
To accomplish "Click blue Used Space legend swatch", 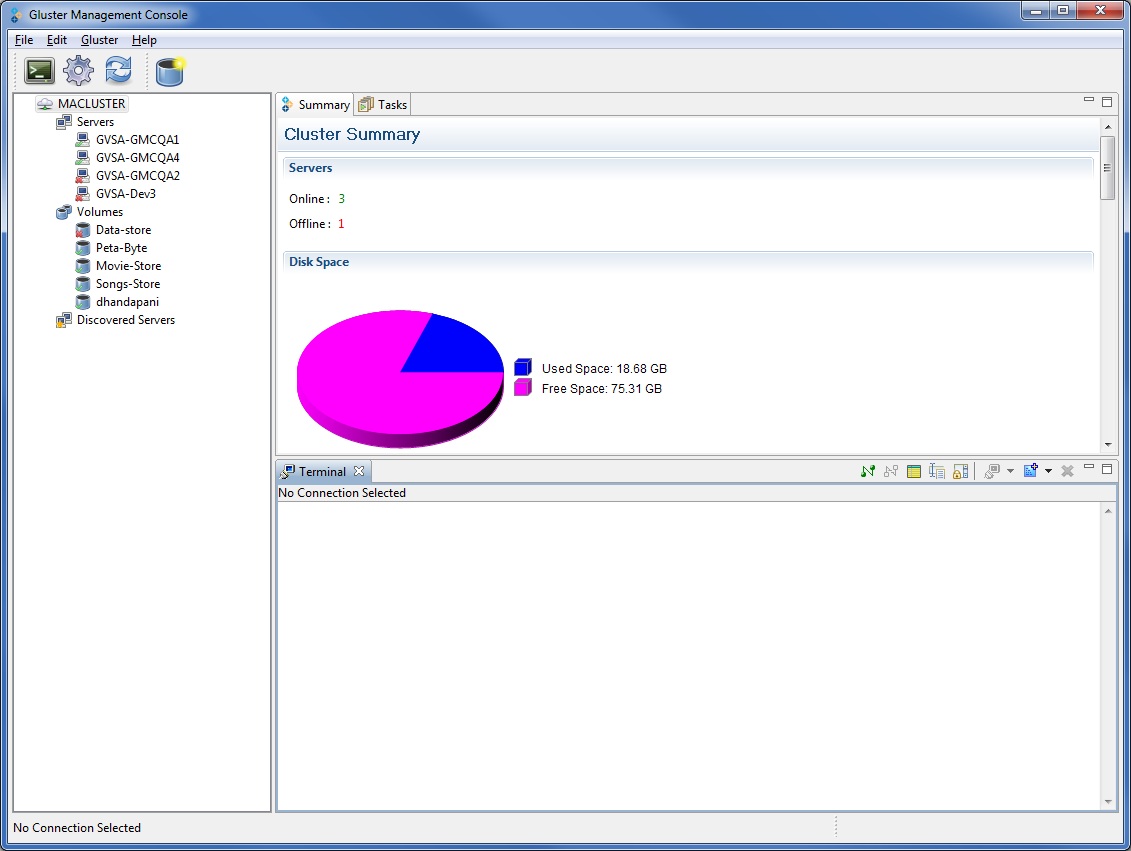I will 522,368.
